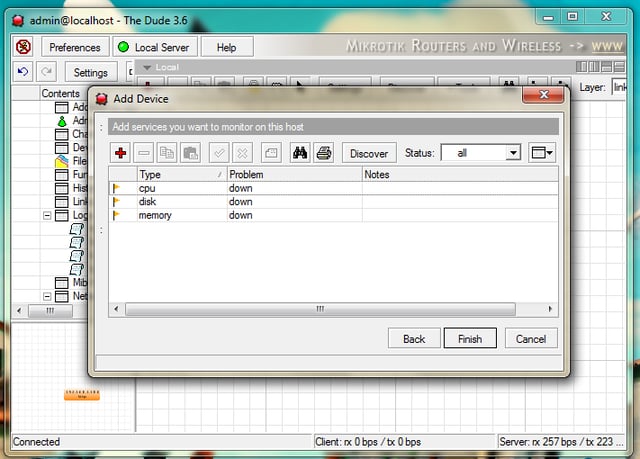Click the Local Server button

[155, 47]
